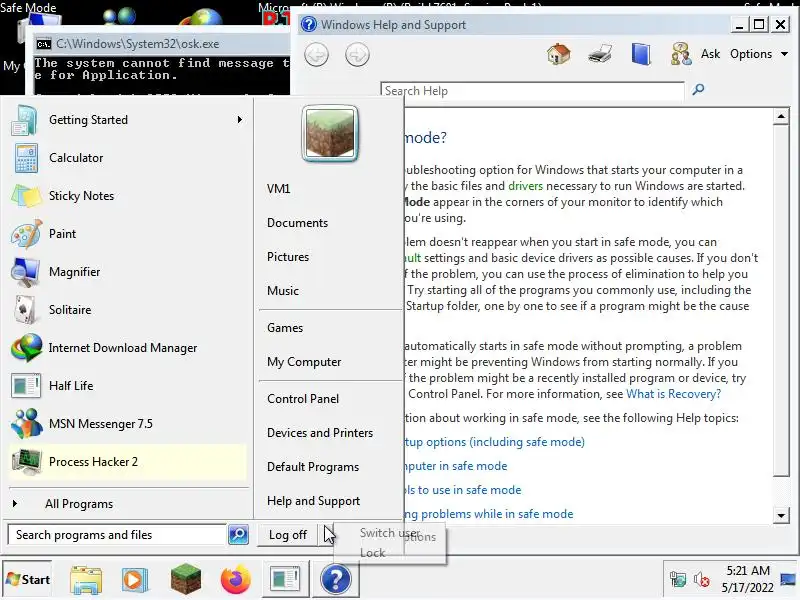Open My Computer

(x=304, y=362)
